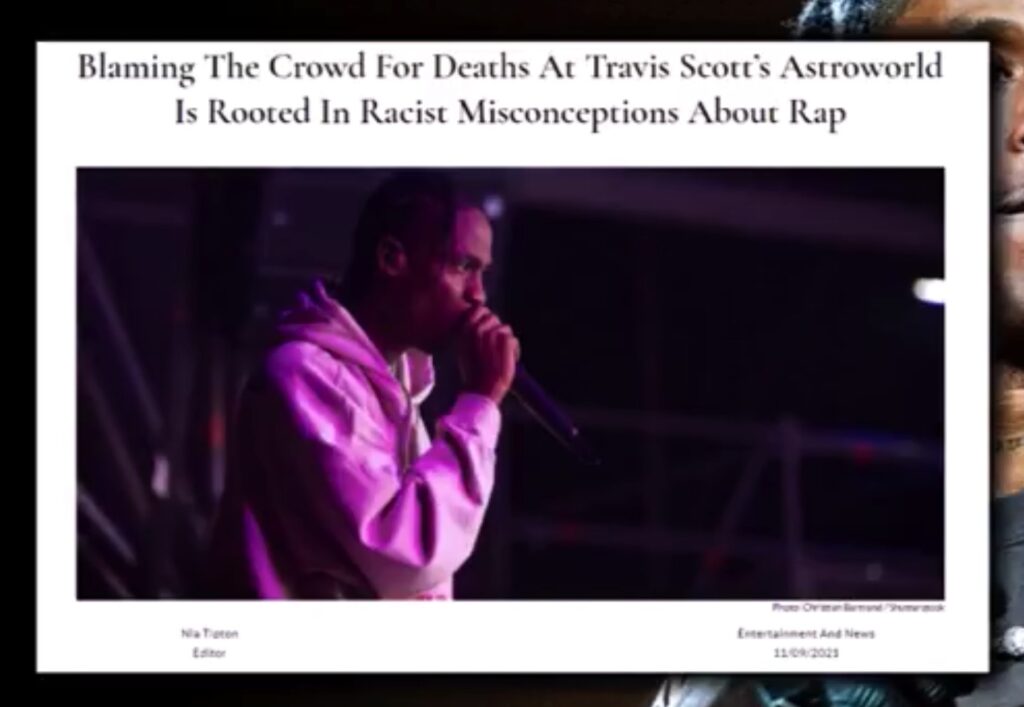
Task: Open the article's concert photo
Action: click(x=510, y=384)
